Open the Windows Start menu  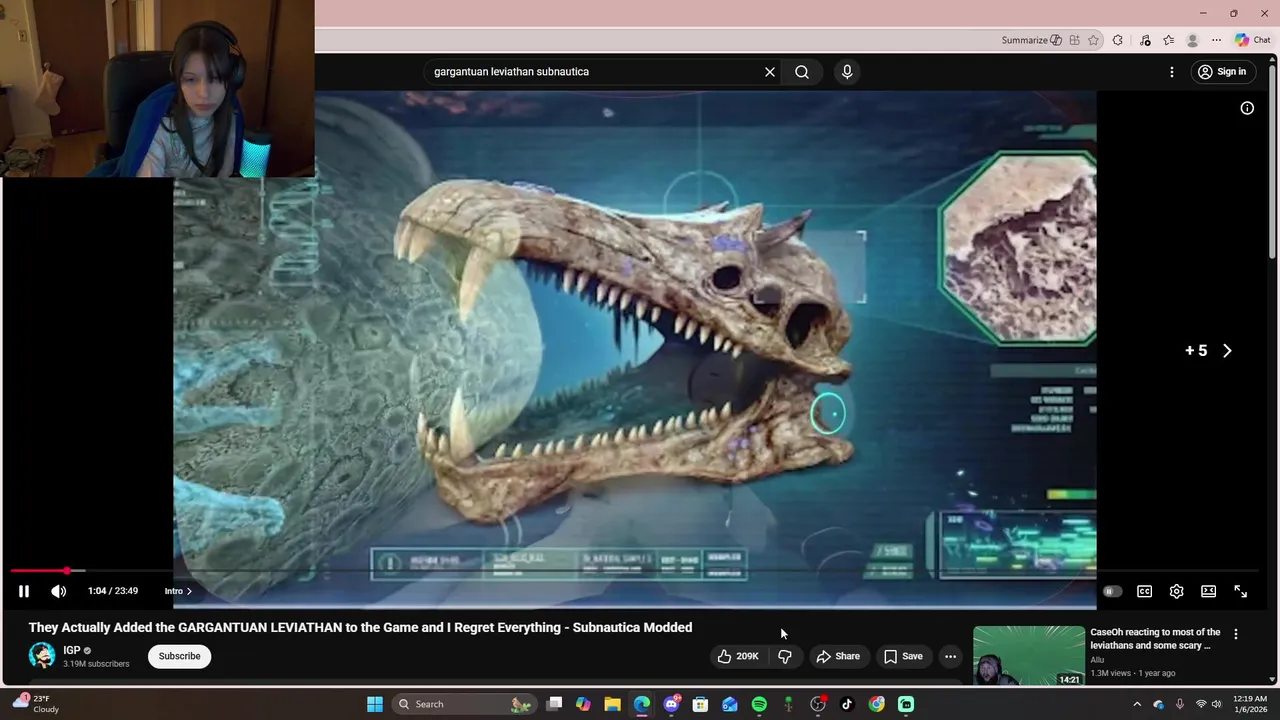[x=375, y=704]
